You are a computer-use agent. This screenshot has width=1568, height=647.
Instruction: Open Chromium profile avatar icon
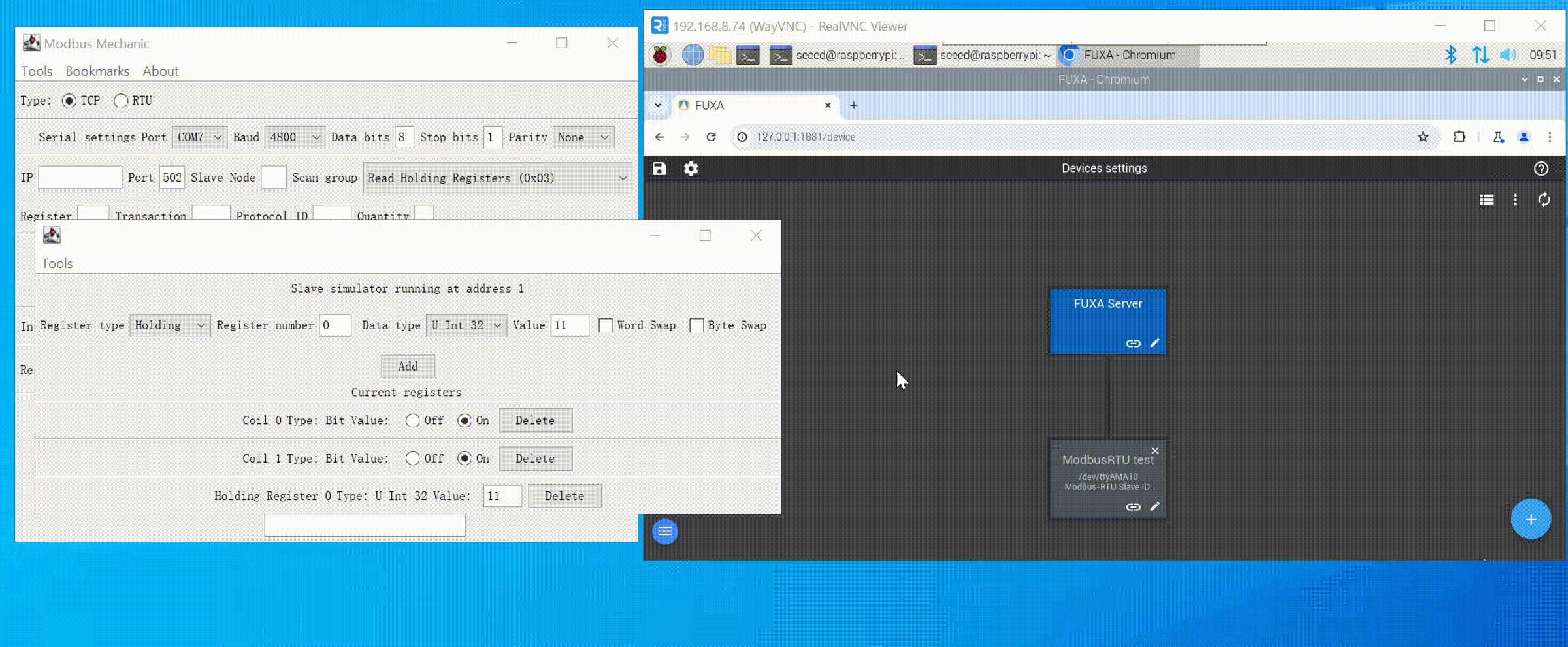tap(1524, 137)
